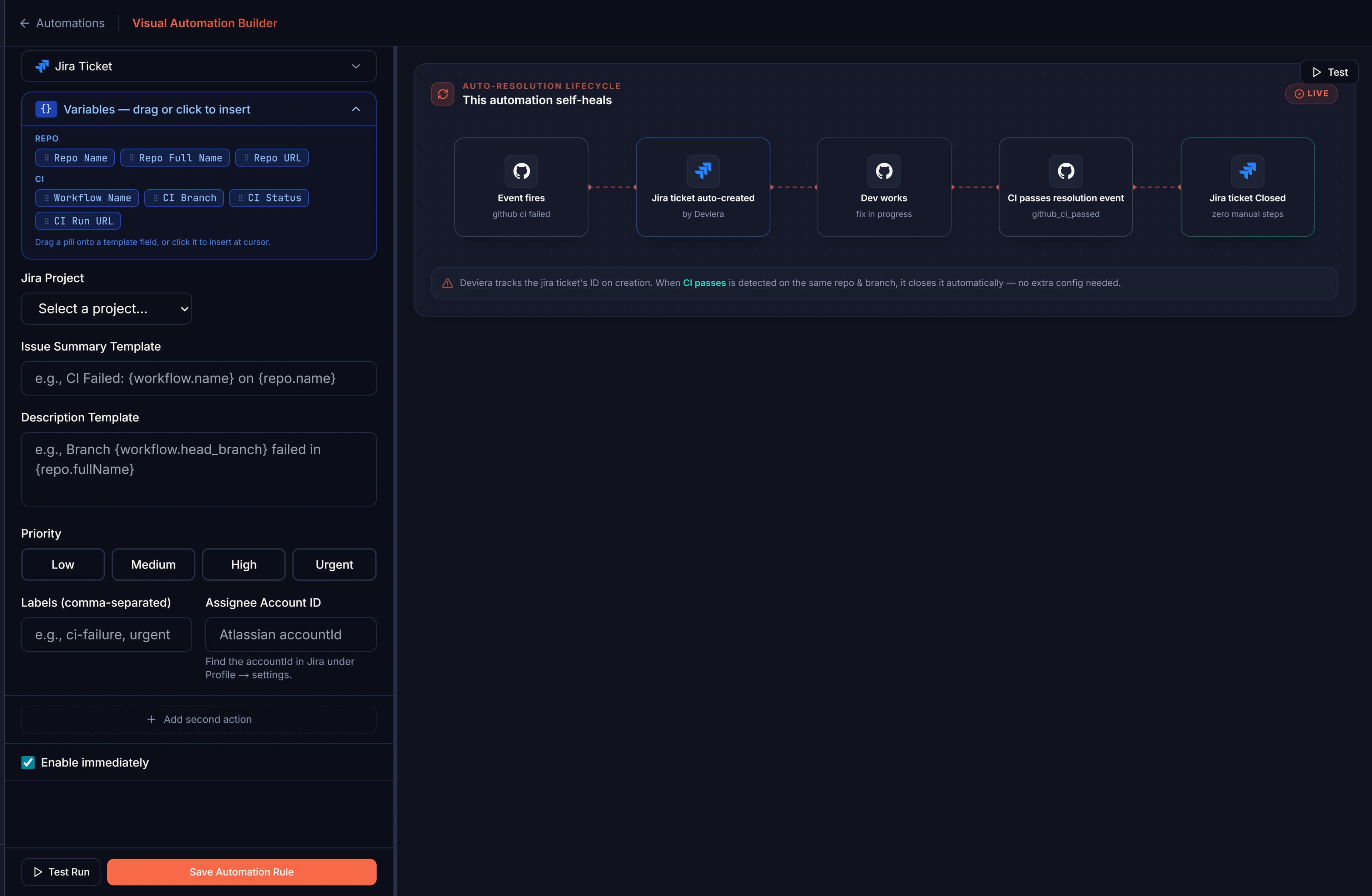Open the Jira Ticket action dropdown chevron
Viewport: 1372px width, 896px height.
(356, 66)
